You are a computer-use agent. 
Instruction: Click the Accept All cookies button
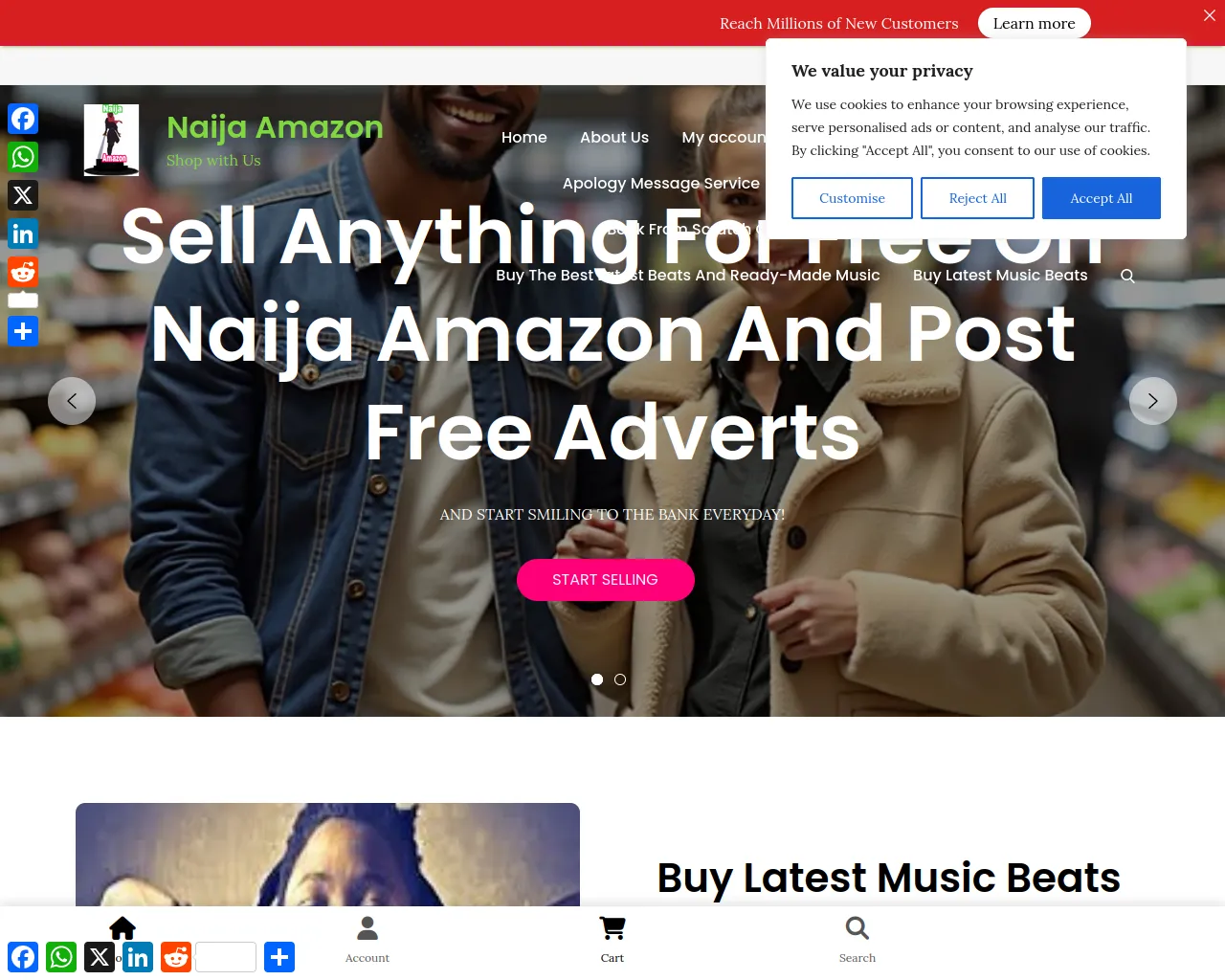click(1102, 198)
